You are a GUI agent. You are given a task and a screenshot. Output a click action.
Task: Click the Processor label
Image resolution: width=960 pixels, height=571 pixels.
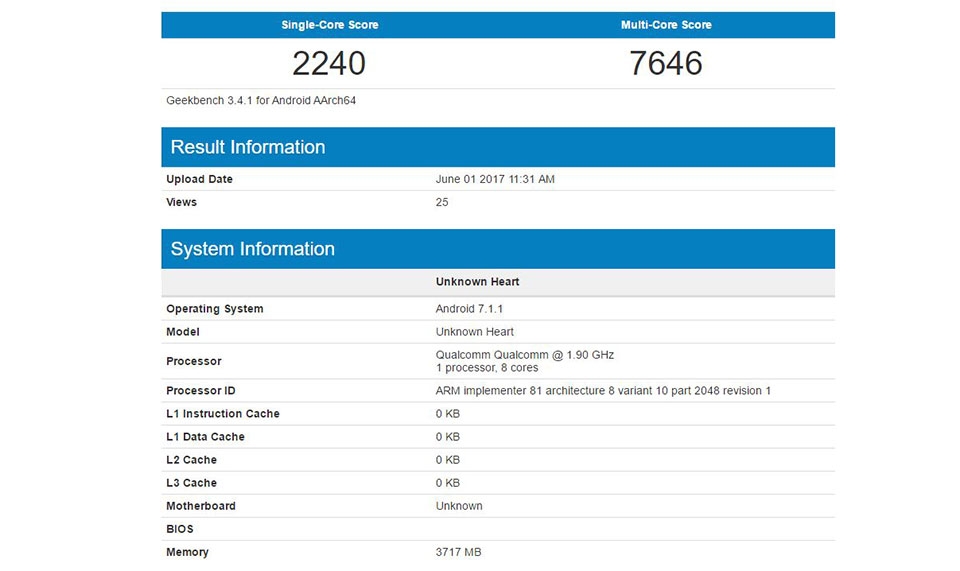pyautogui.click(x=193, y=361)
